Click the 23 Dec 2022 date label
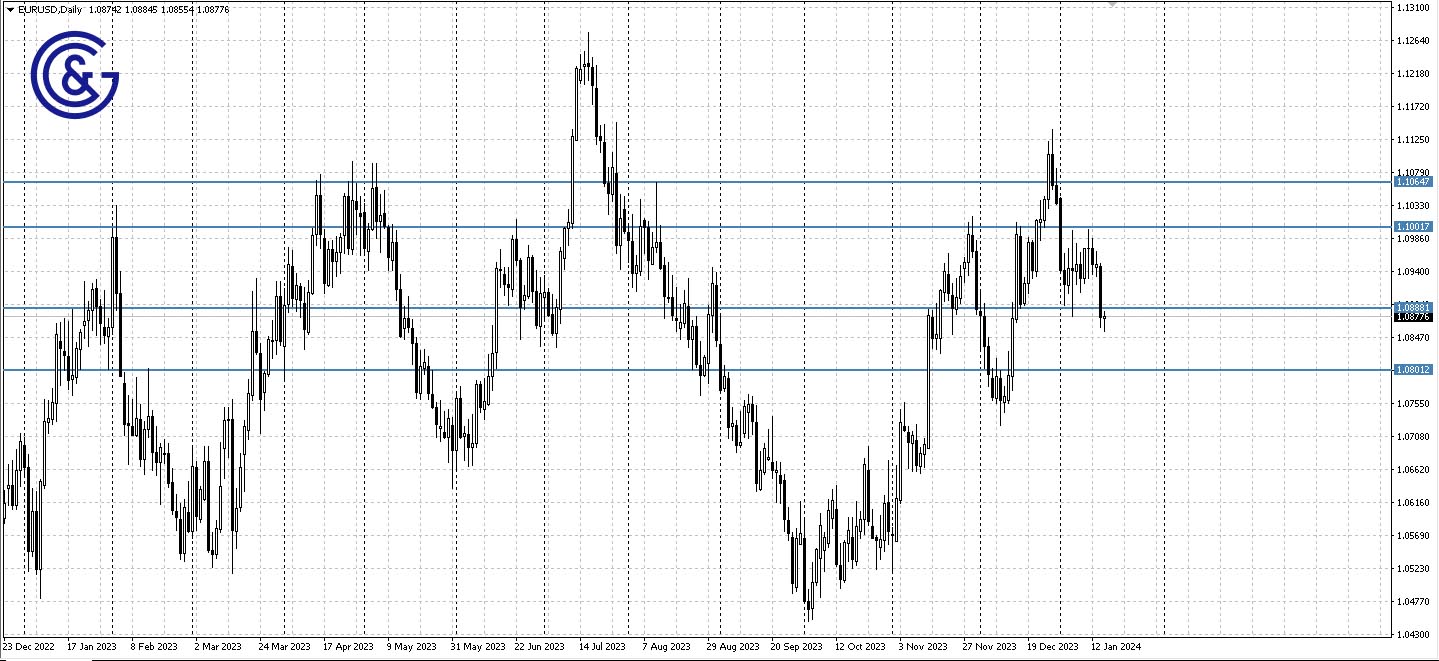1439x661 pixels. coord(27,647)
